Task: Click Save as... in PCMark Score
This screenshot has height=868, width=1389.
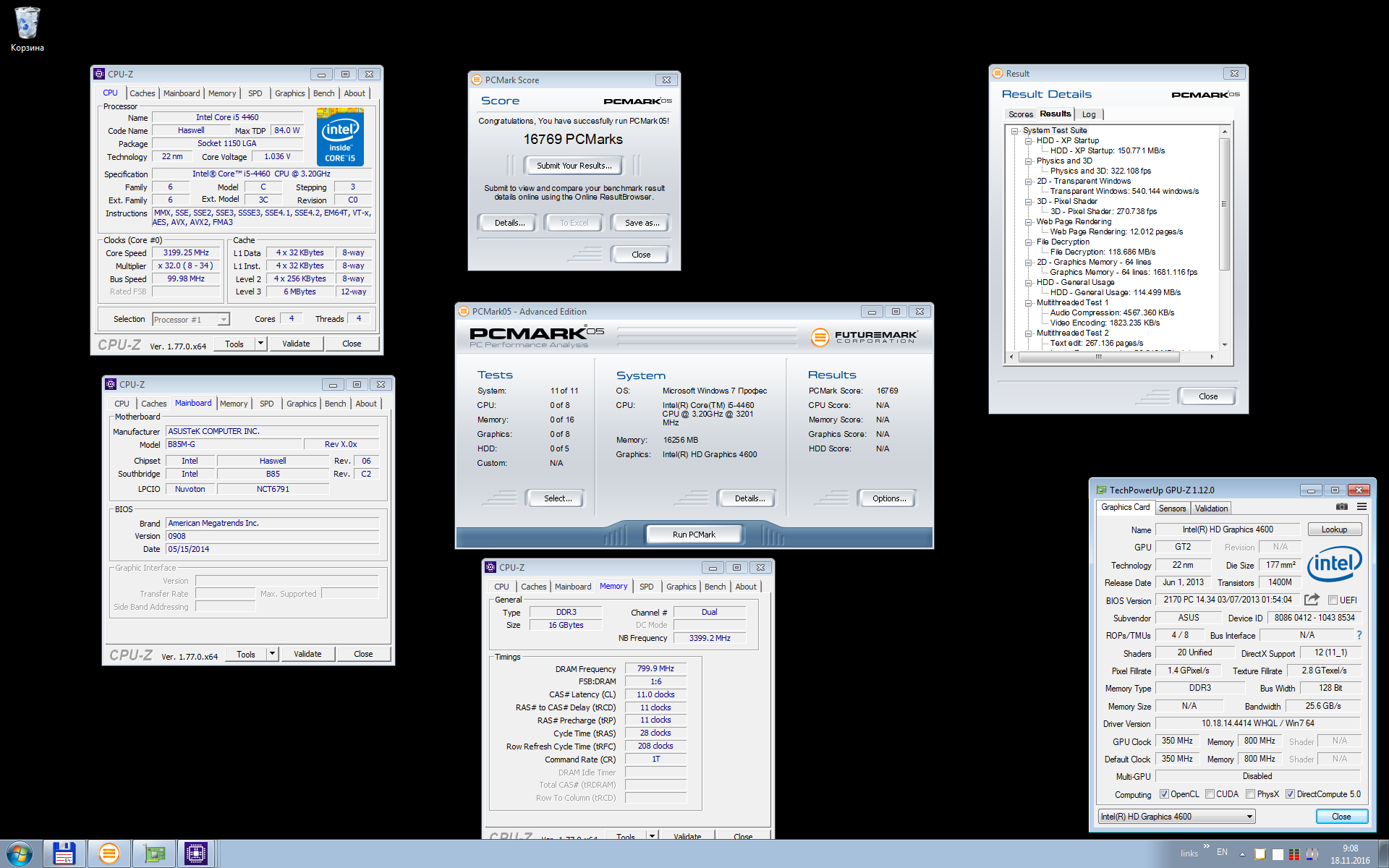Action: [642, 223]
